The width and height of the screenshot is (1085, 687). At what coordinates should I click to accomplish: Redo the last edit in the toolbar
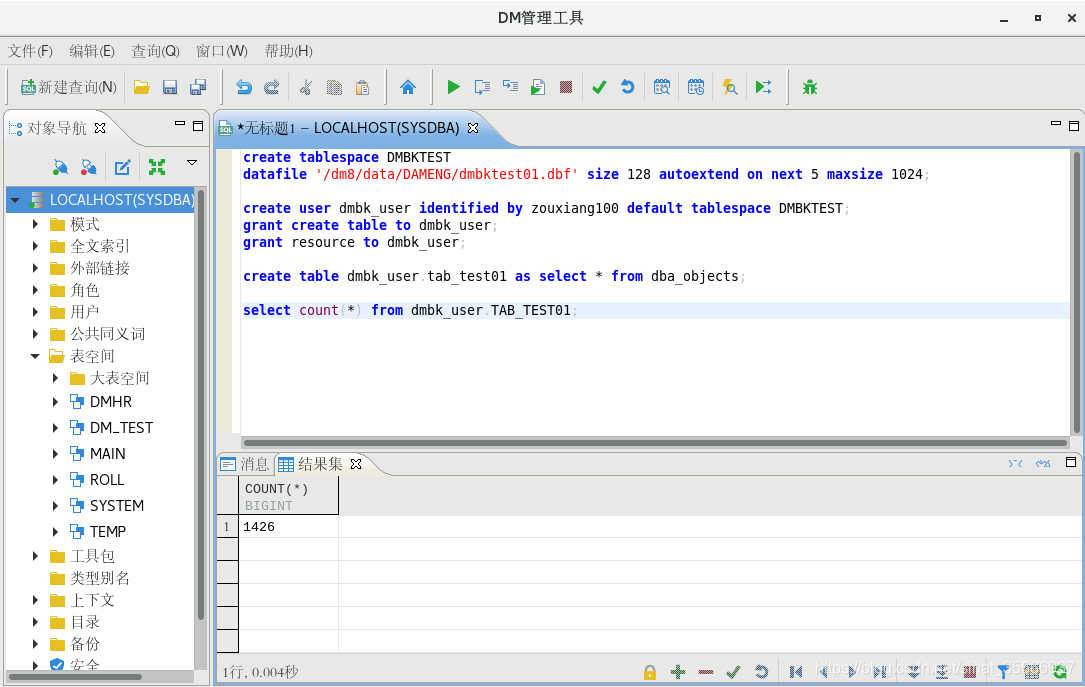pos(272,87)
